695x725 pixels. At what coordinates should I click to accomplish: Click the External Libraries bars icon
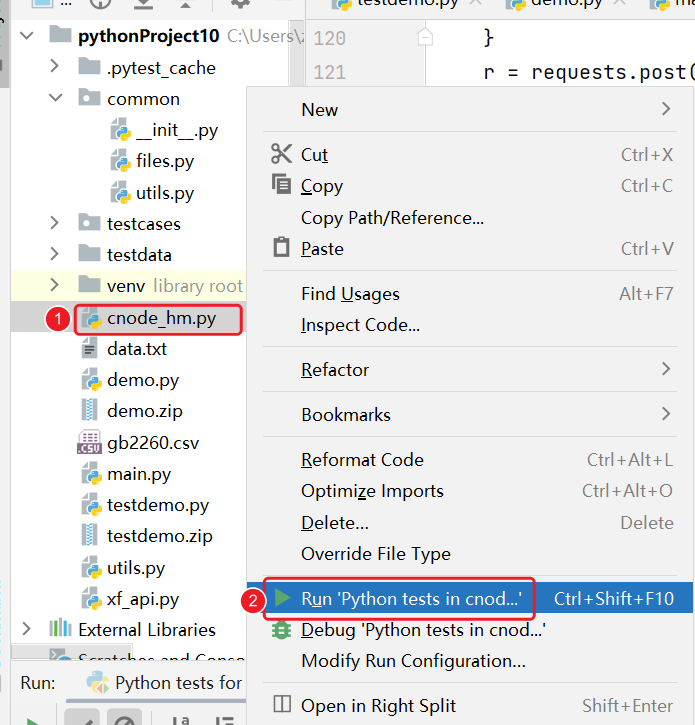click(61, 628)
